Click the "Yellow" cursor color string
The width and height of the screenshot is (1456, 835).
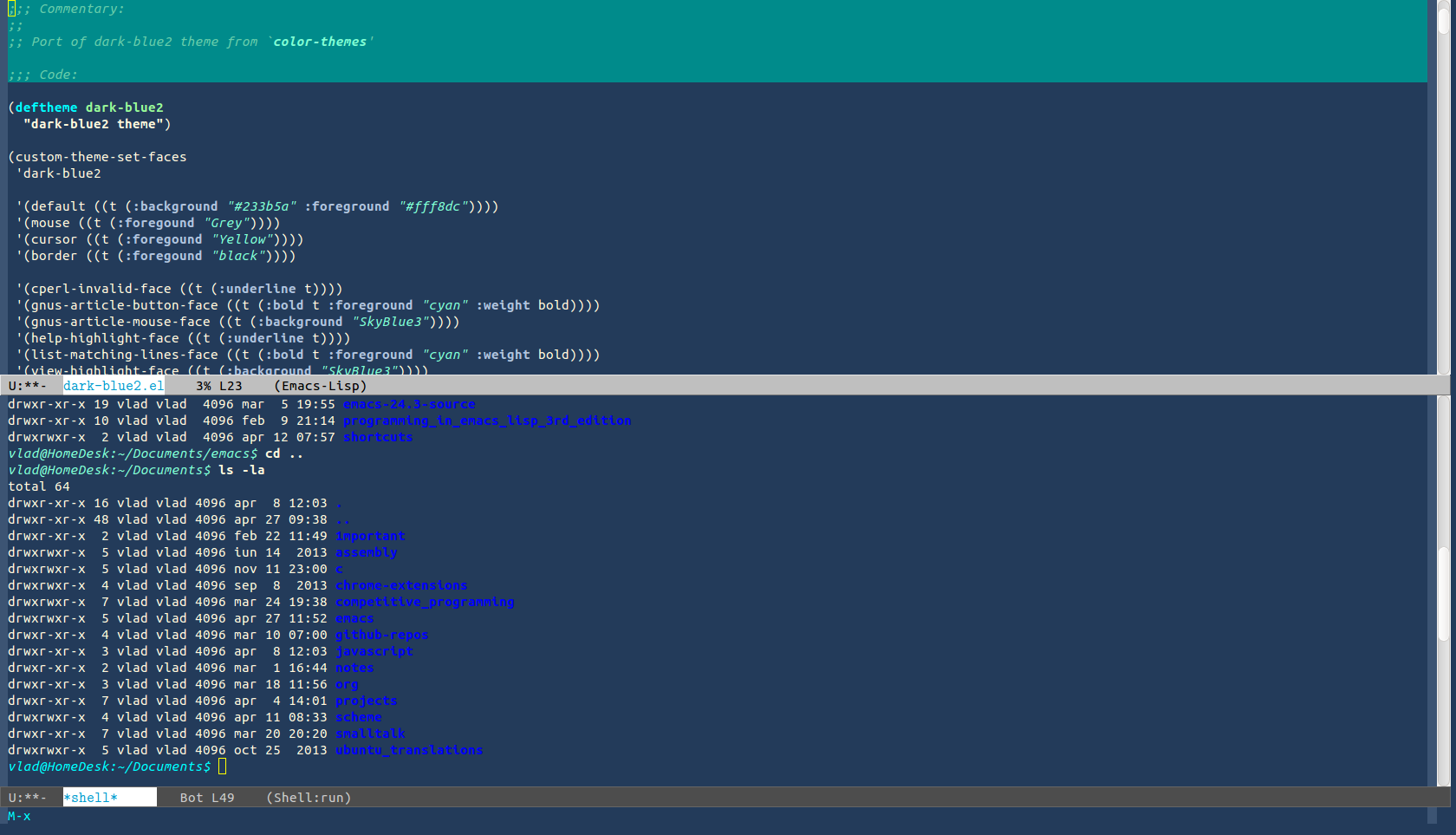tap(243, 239)
